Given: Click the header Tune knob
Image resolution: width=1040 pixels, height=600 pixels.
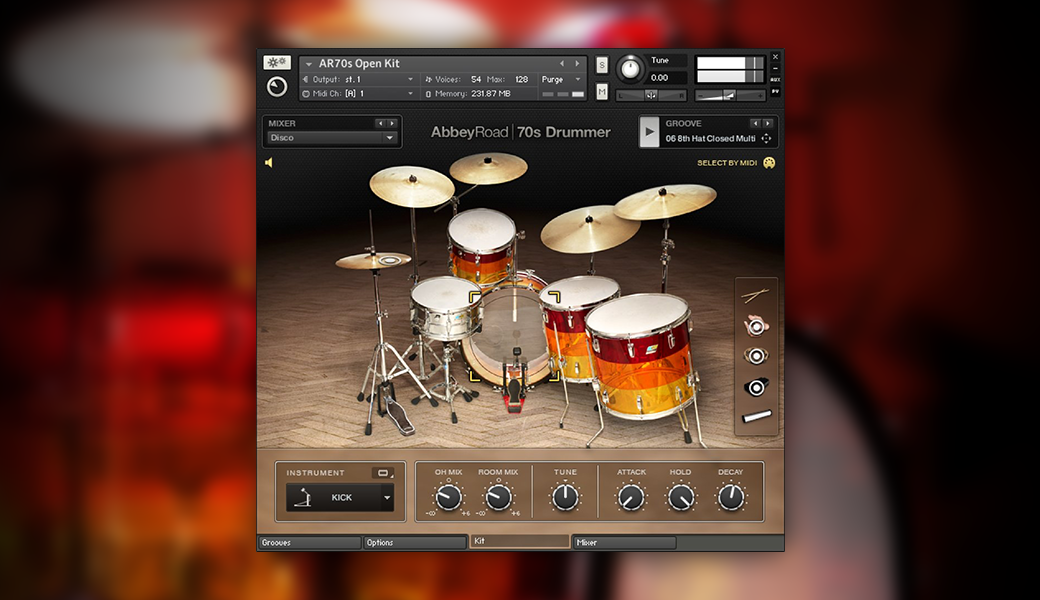Looking at the screenshot, I should [x=630, y=68].
